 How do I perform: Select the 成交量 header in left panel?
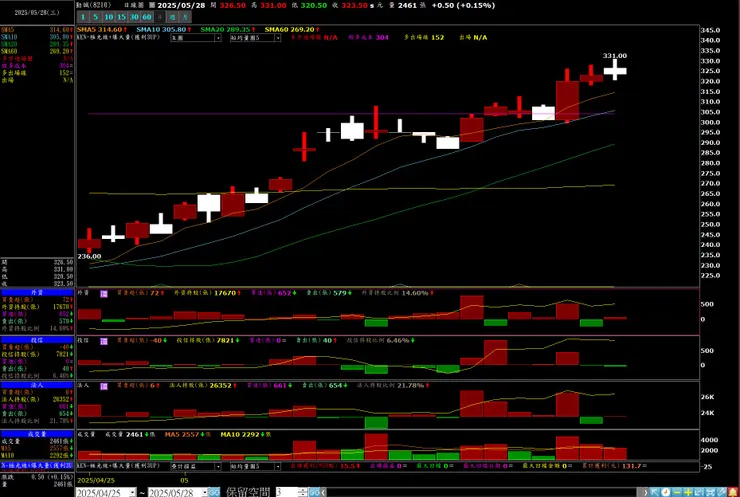pos(37,434)
